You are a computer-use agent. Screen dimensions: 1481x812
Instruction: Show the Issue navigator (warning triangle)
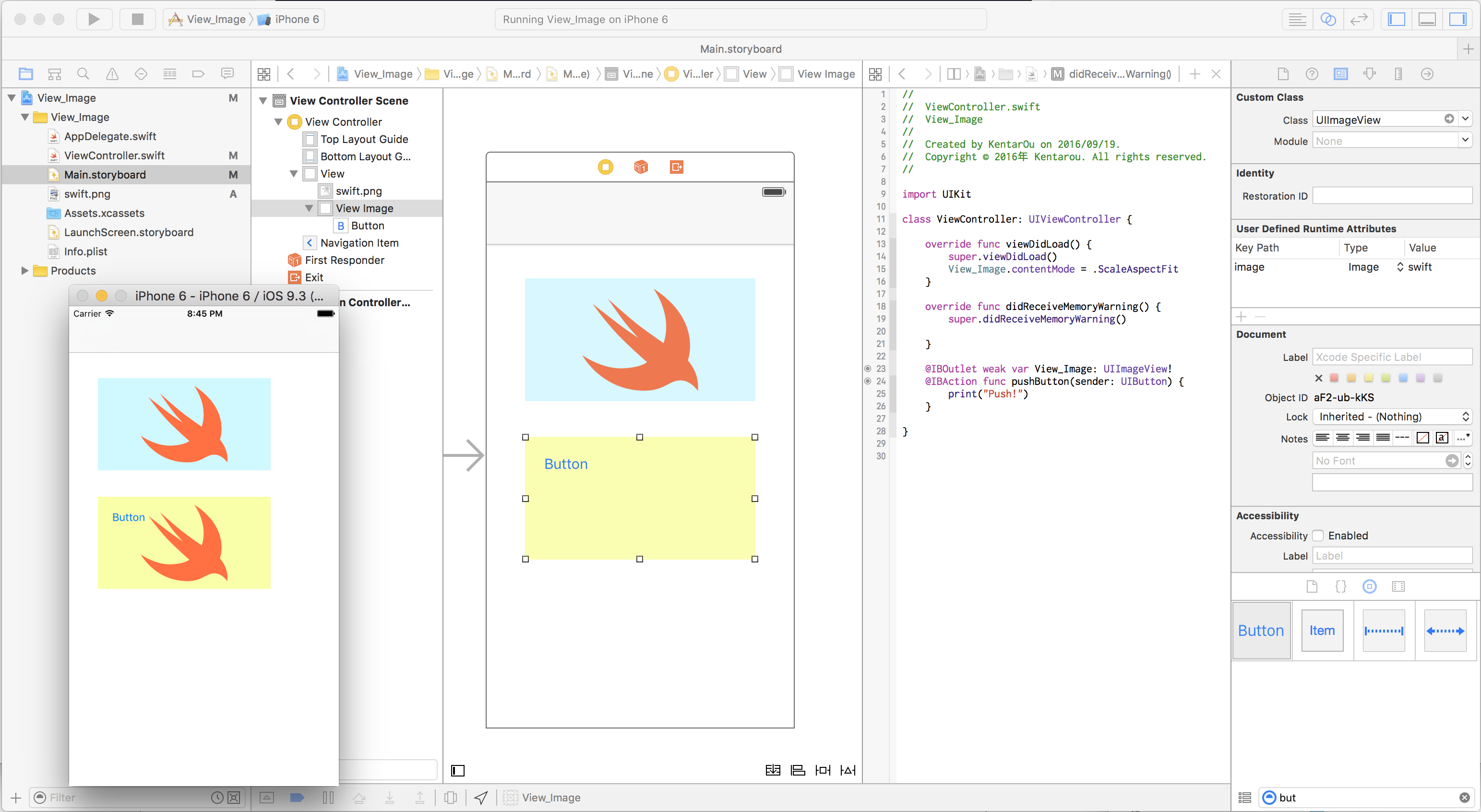[x=112, y=73]
